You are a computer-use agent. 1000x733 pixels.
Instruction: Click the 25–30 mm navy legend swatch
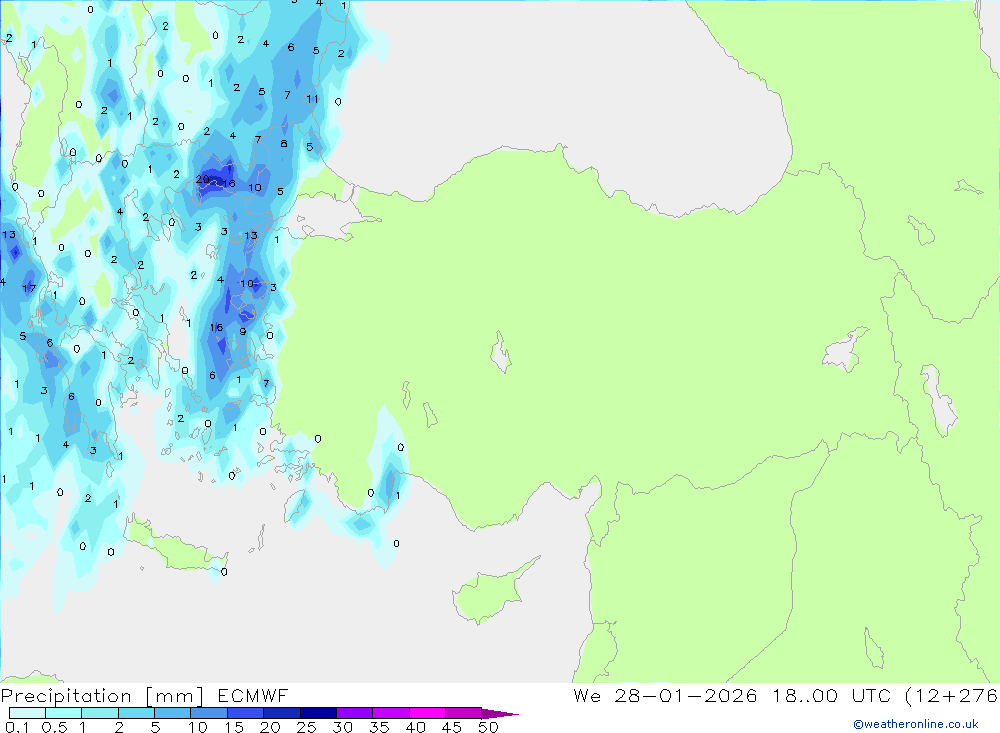click(x=318, y=713)
